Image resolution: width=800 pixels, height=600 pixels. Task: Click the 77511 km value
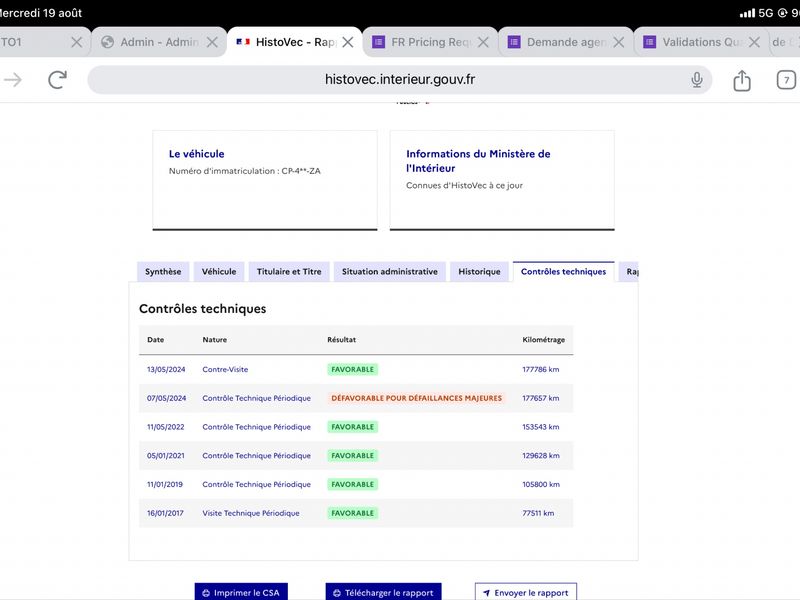tap(538, 513)
